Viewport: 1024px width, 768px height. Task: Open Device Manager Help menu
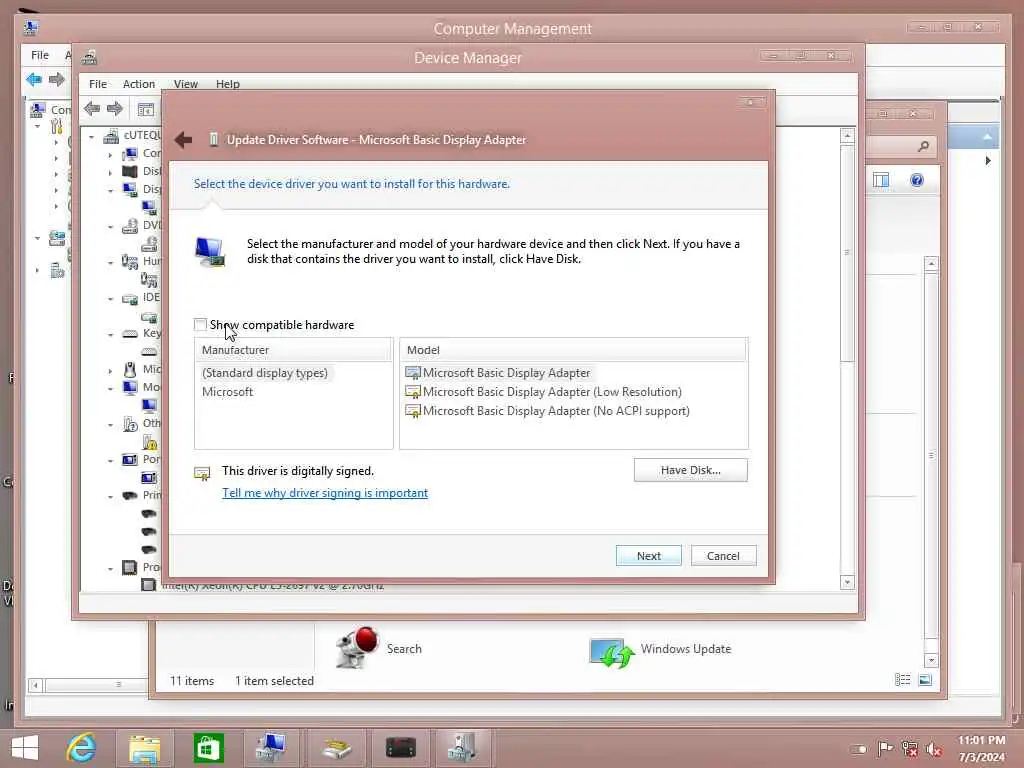(228, 84)
